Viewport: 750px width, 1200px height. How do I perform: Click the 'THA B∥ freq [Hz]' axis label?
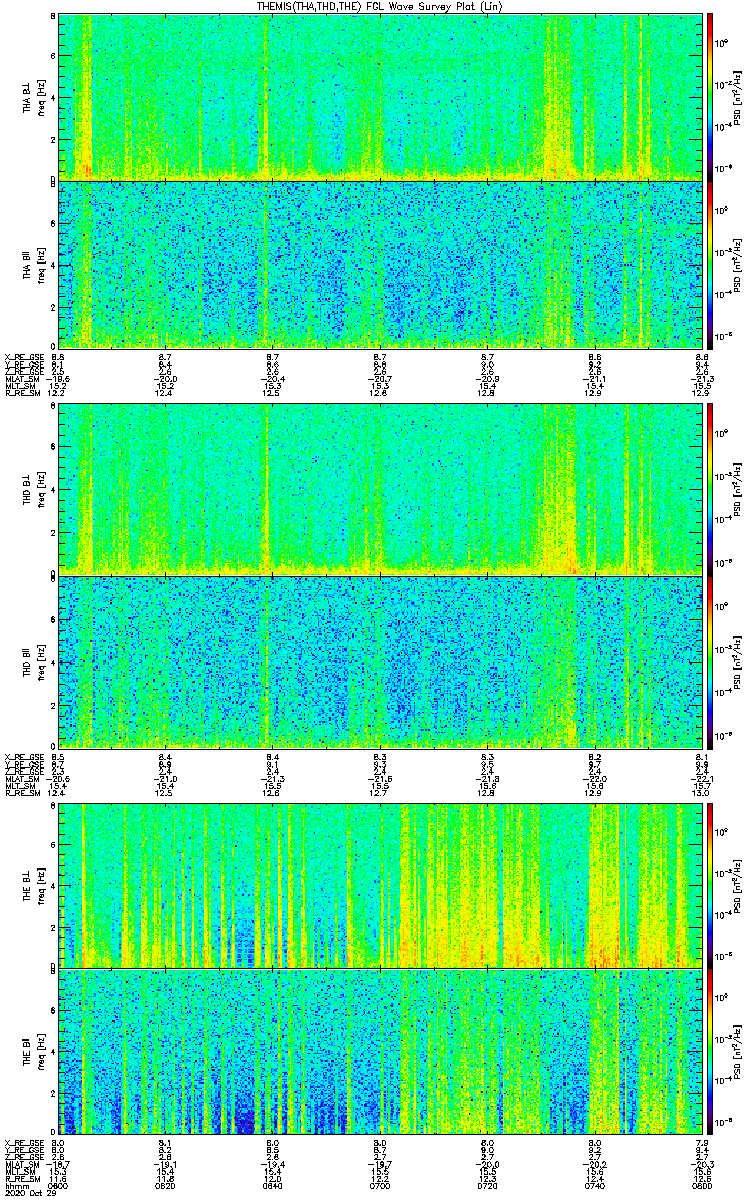point(33,264)
